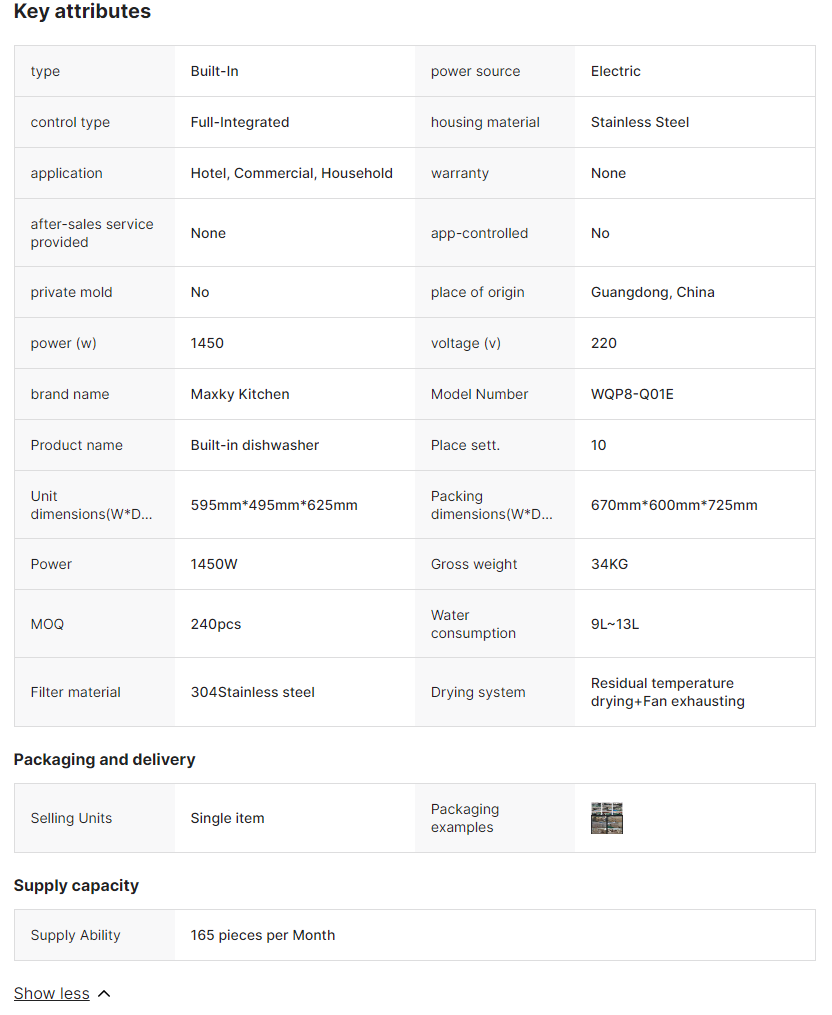Select the Single item selling units value
Viewport: 832px width, 1015px height.
[228, 818]
